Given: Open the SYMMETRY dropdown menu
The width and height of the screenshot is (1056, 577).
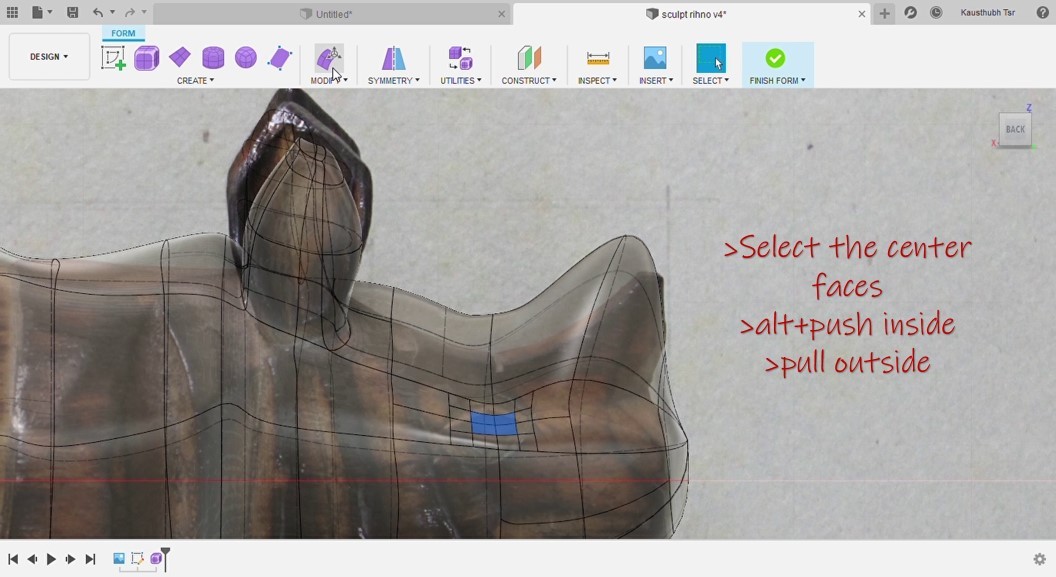Looking at the screenshot, I should 393,80.
